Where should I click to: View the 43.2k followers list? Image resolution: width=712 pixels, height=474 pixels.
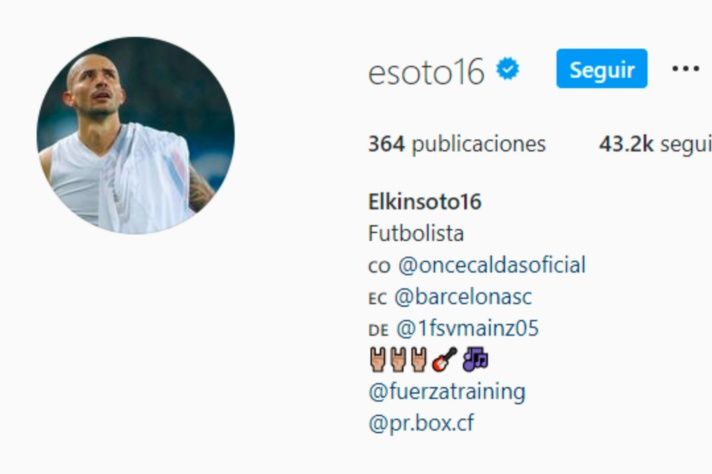click(x=655, y=144)
